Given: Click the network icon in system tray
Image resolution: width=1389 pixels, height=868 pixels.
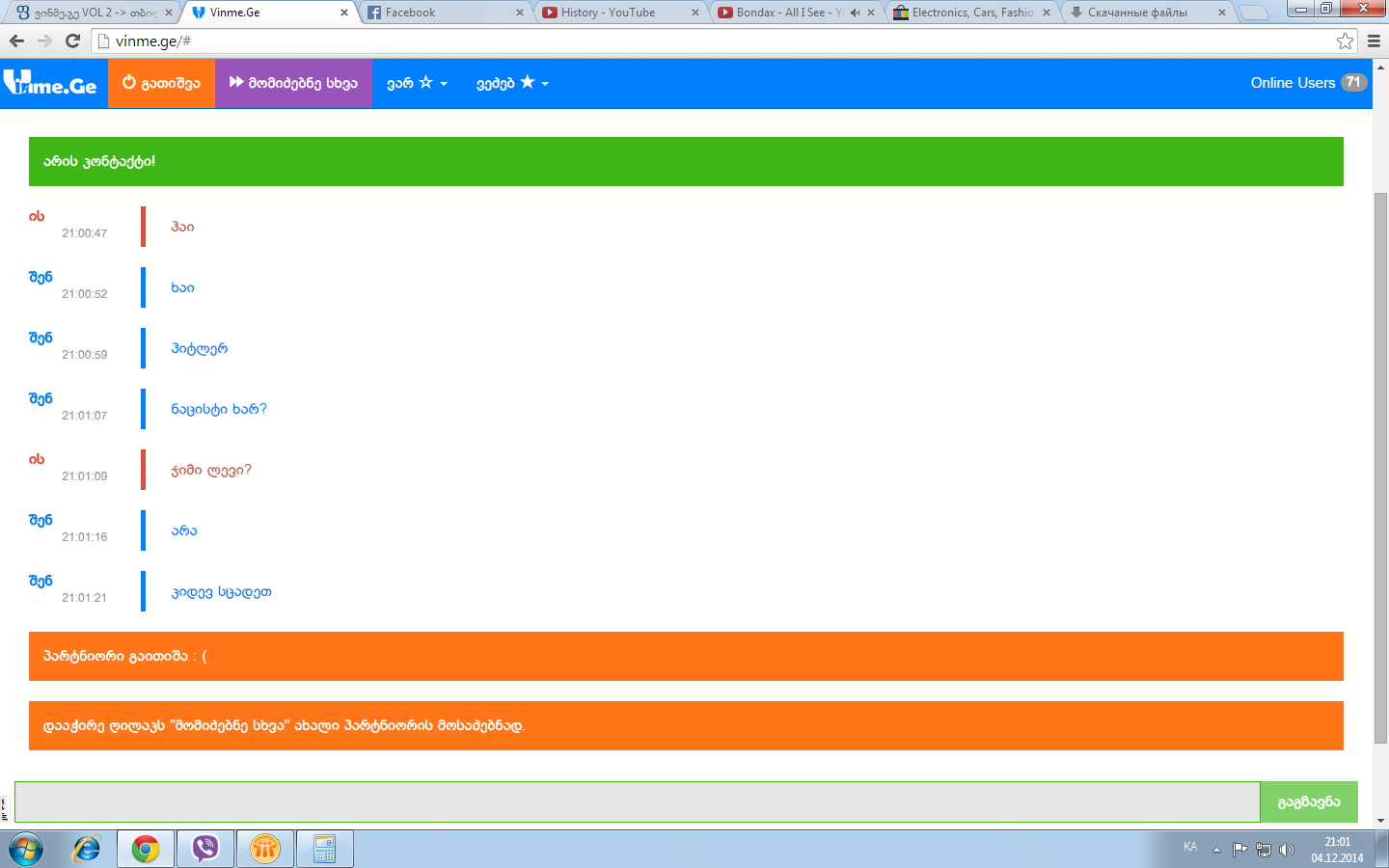Looking at the screenshot, I should [x=1264, y=849].
